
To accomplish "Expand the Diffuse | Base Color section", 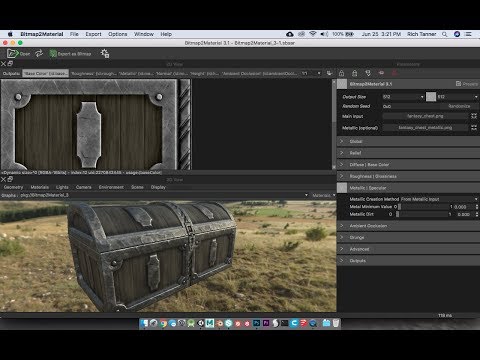I will point(409,165).
